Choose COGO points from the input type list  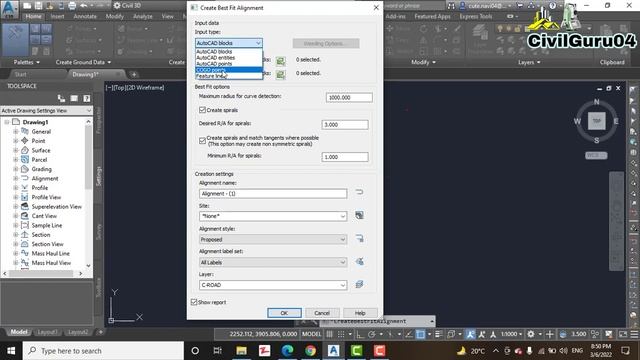229,70
